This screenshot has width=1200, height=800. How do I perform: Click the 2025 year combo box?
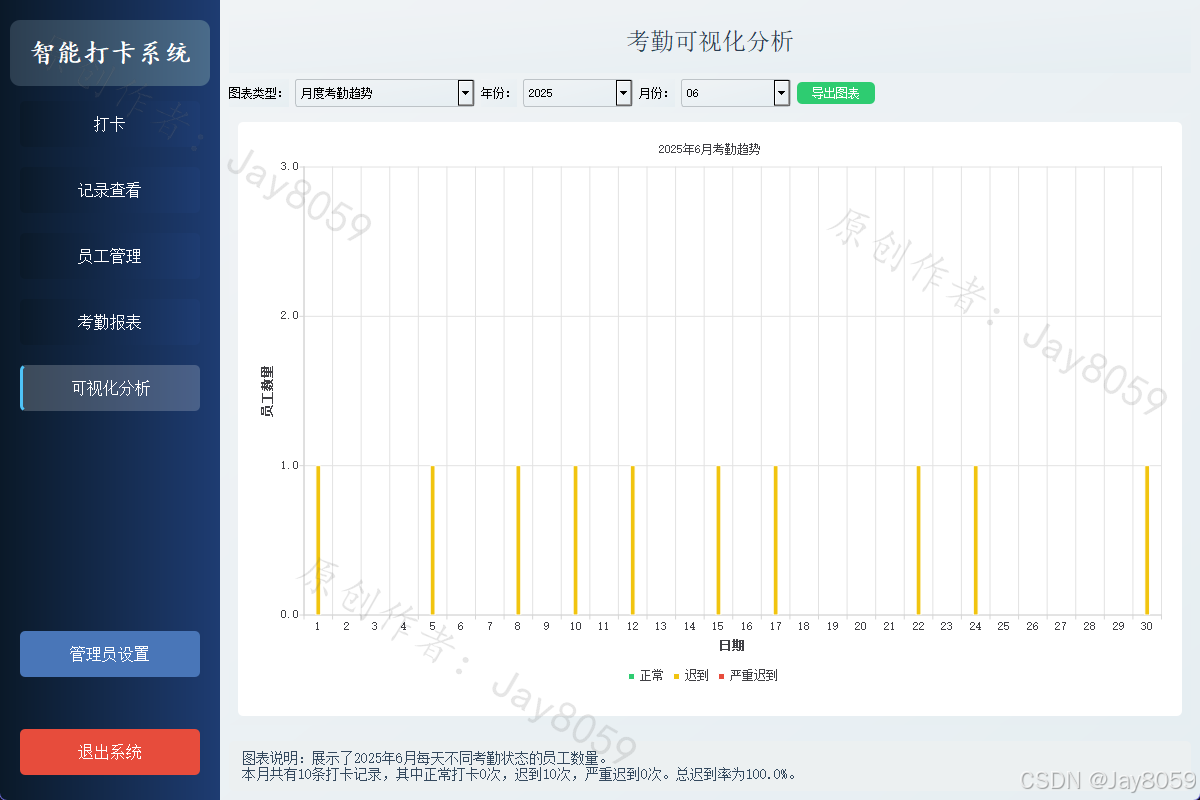[x=578, y=93]
